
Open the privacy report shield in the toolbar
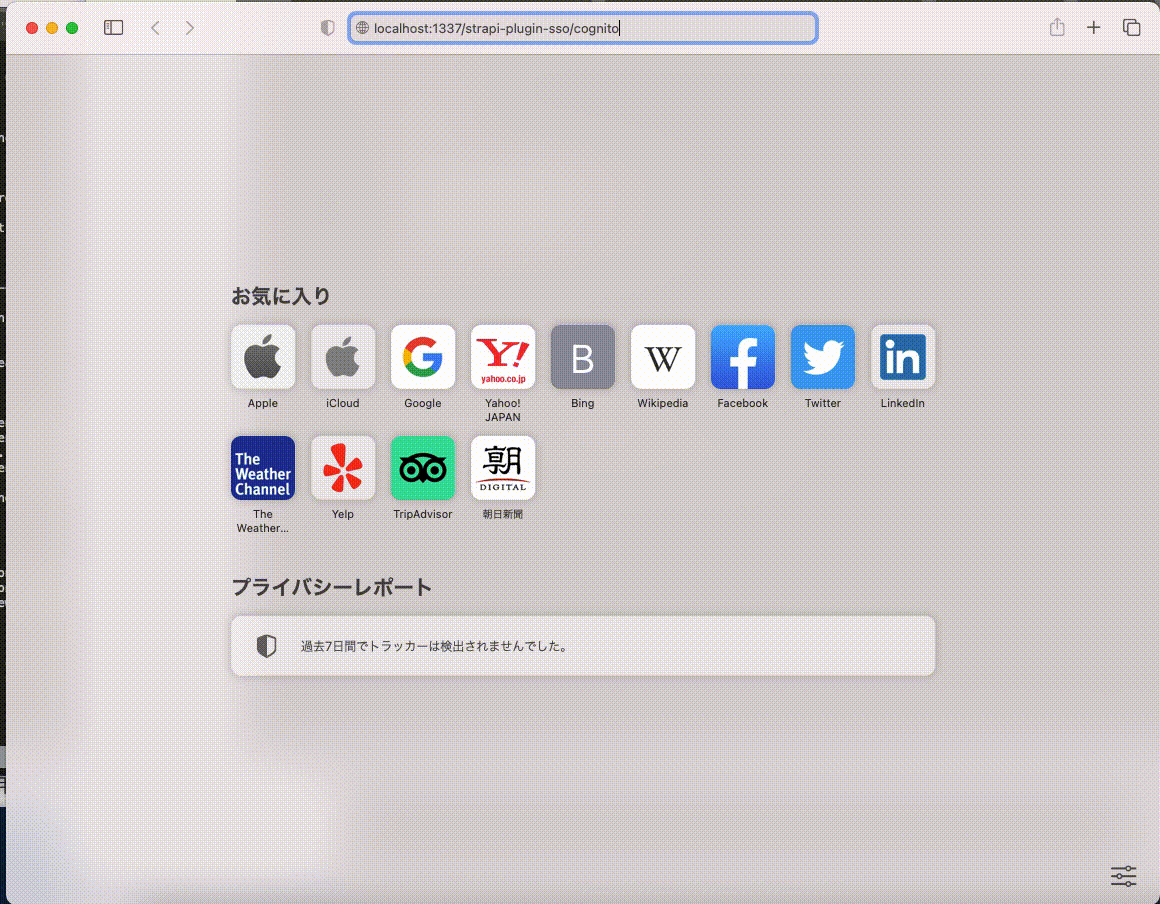[327, 28]
